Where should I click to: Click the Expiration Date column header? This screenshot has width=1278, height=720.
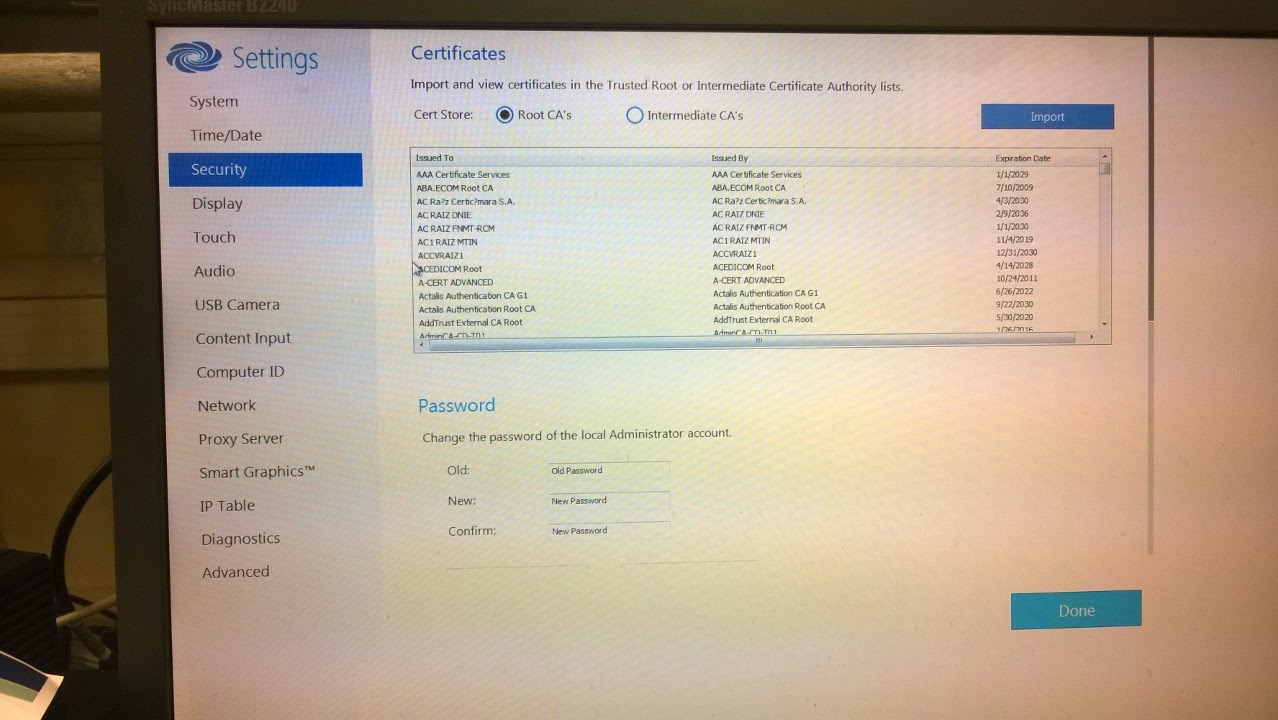pyautogui.click(x=1023, y=159)
